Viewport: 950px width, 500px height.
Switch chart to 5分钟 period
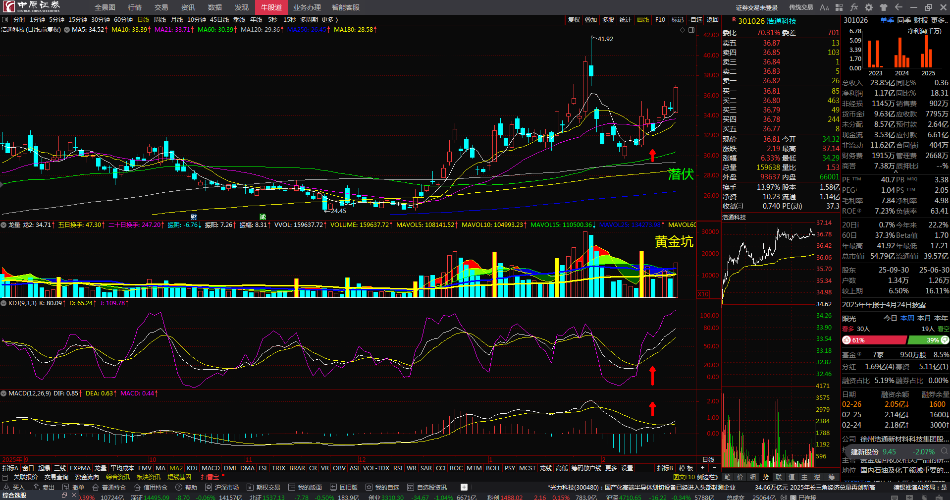click(56, 19)
